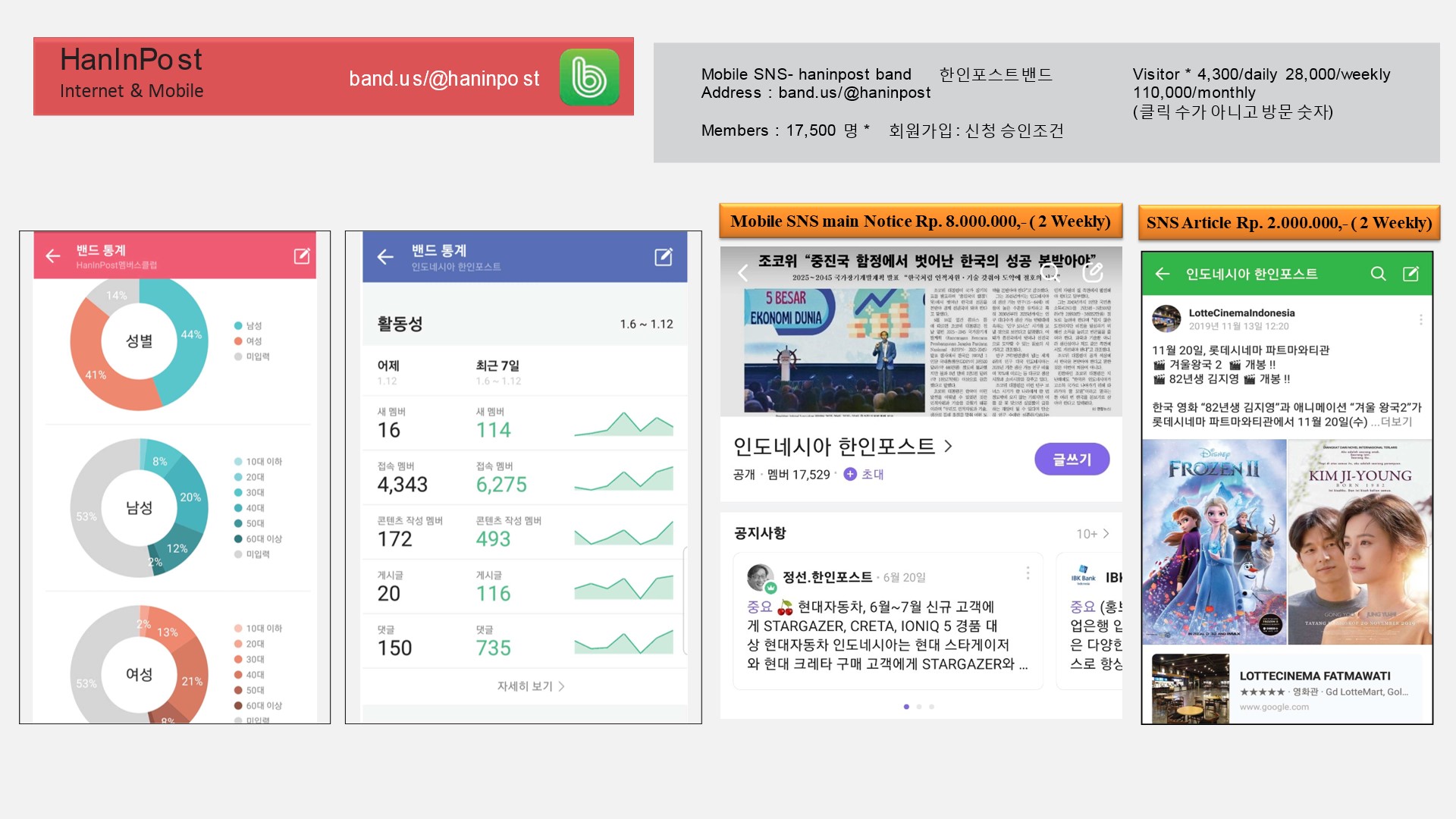Tap the plus 초대 invite icon
The width and height of the screenshot is (1456, 819).
coord(850,474)
